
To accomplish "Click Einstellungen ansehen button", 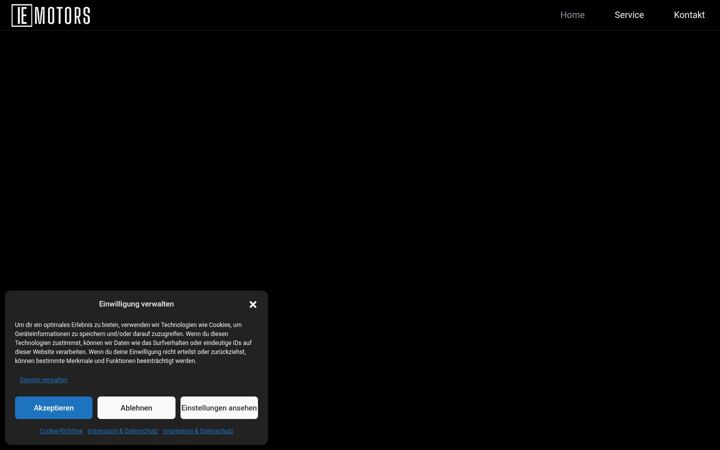I will [x=219, y=408].
